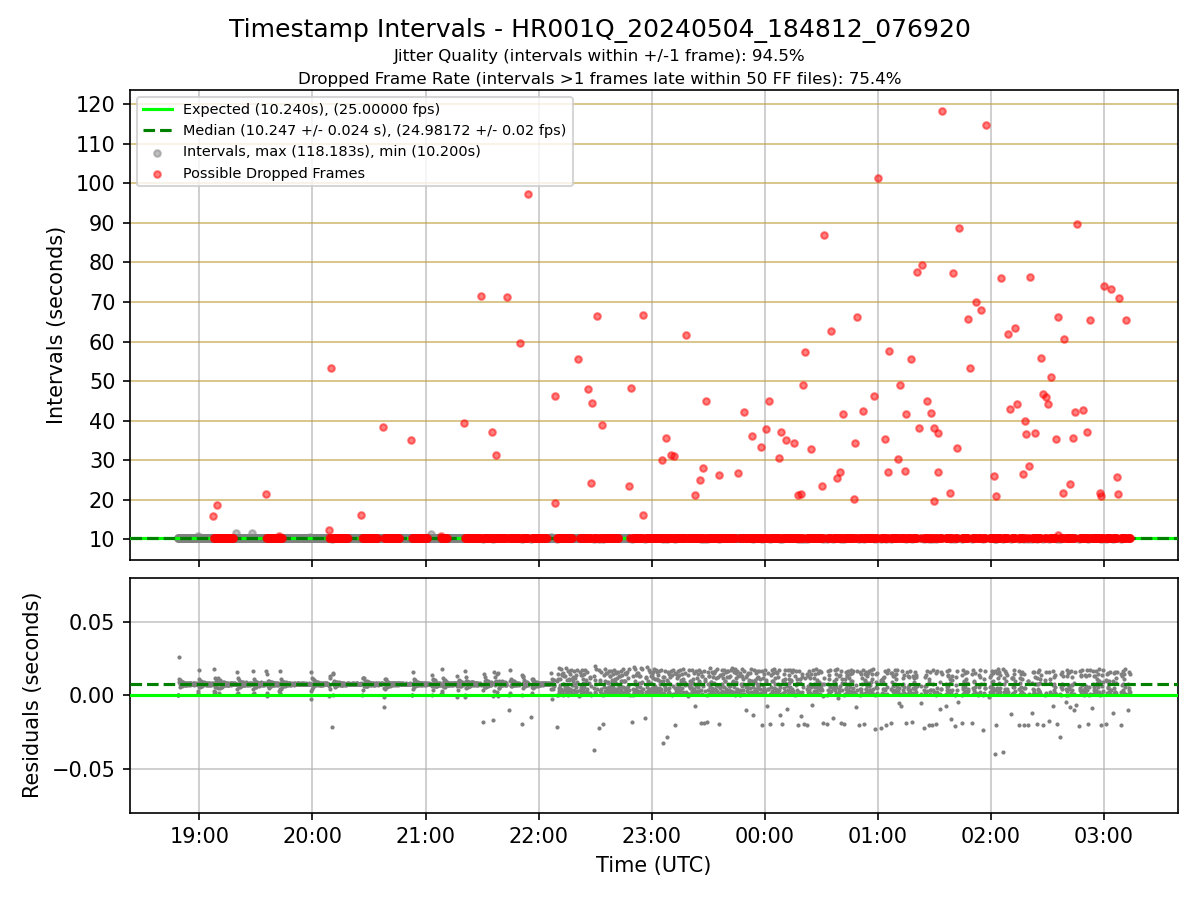
Task: Click legend entry 'Intervals, max (118.183s), min (10.200s)'
Action: (331, 152)
